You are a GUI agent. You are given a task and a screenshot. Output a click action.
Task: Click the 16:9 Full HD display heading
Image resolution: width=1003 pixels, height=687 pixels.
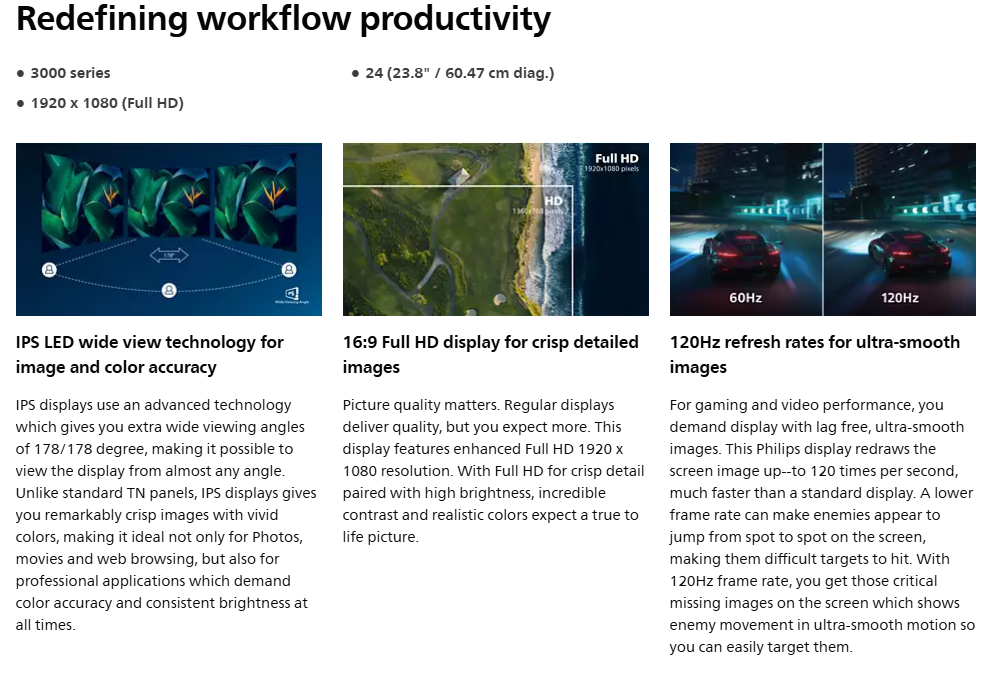490,355
